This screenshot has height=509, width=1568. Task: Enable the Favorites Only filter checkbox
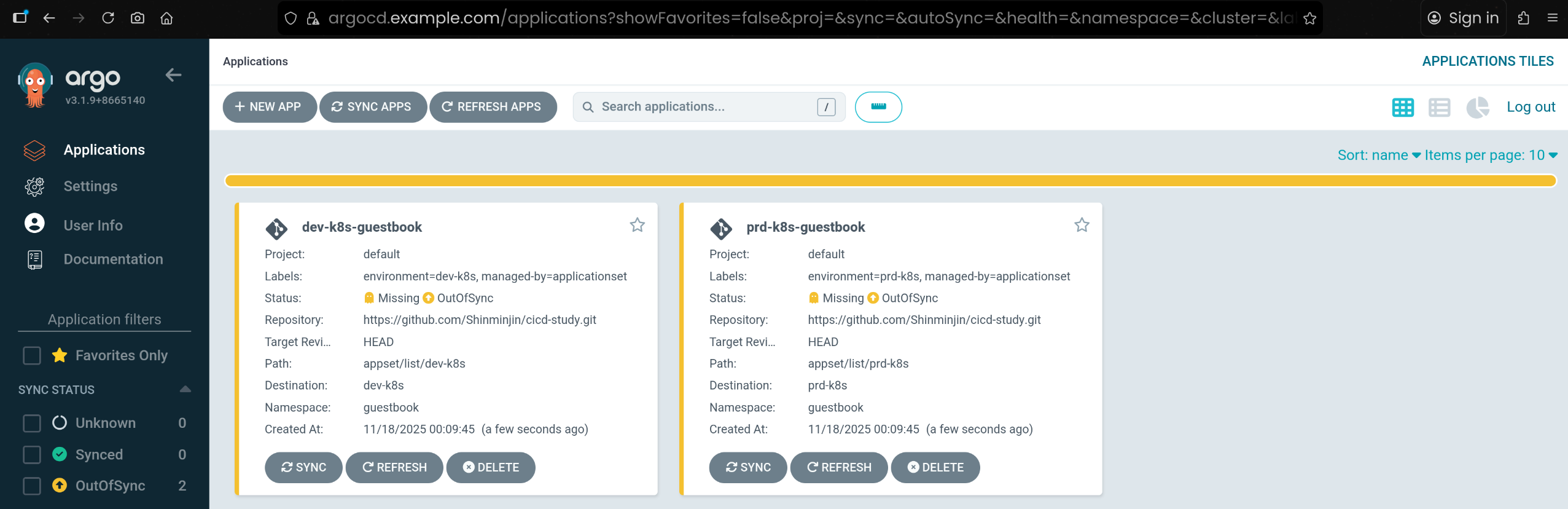(x=32, y=355)
